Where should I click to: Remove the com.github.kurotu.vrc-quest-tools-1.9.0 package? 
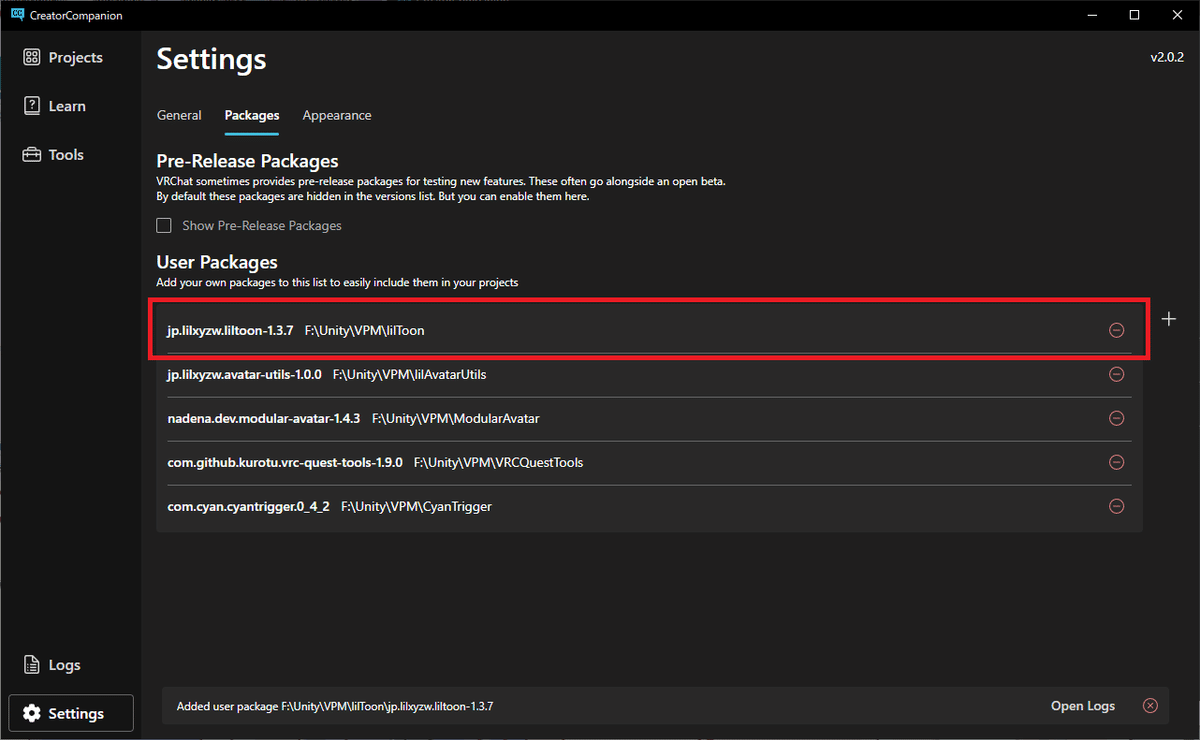(x=1116, y=462)
